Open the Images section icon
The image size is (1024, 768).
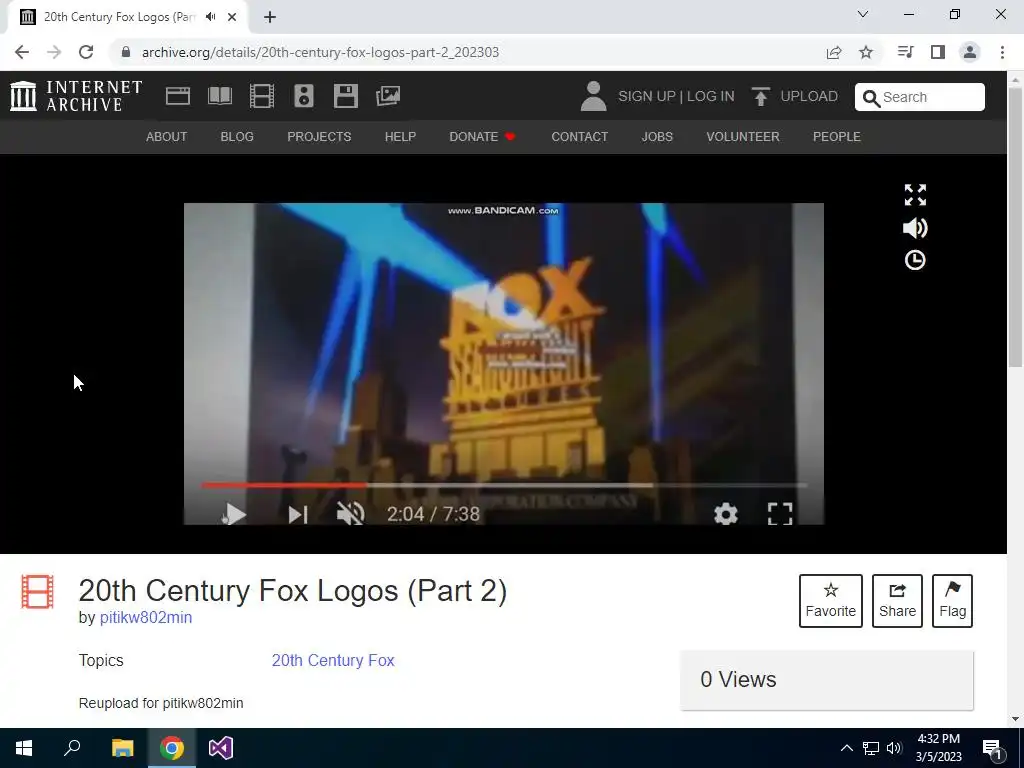388,96
